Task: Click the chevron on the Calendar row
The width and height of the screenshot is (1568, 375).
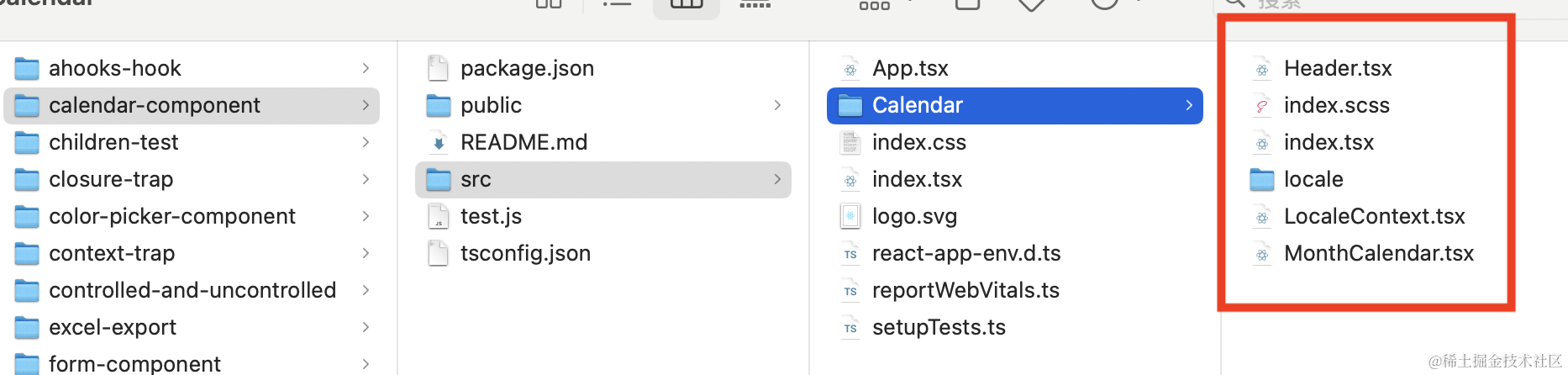Action: pos(1189,105)
